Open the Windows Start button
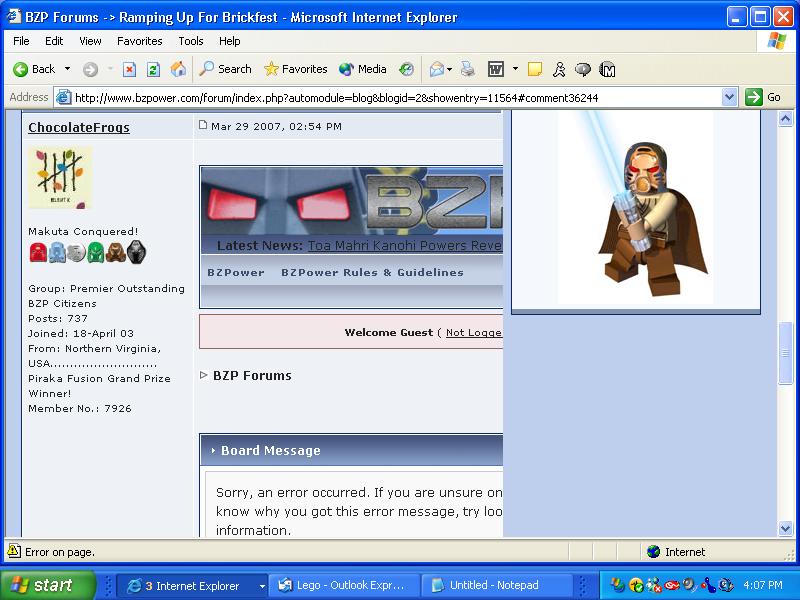The height and width of the screenshot is (600, 800). tap(48, 585)
